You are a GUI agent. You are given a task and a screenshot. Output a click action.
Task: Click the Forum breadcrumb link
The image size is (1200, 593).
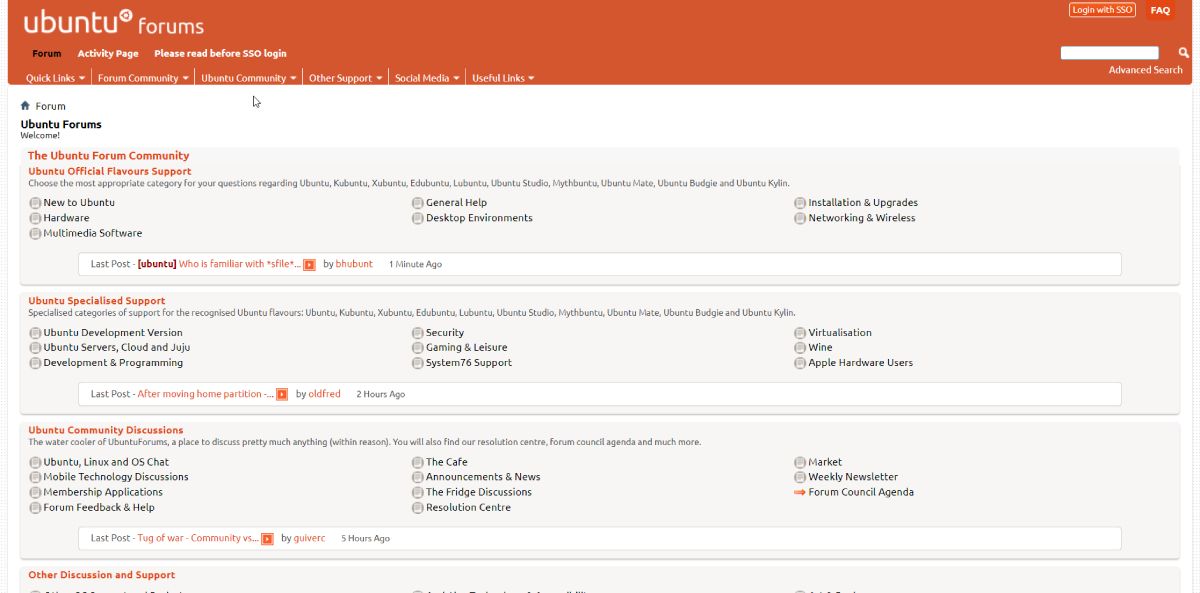50,106
